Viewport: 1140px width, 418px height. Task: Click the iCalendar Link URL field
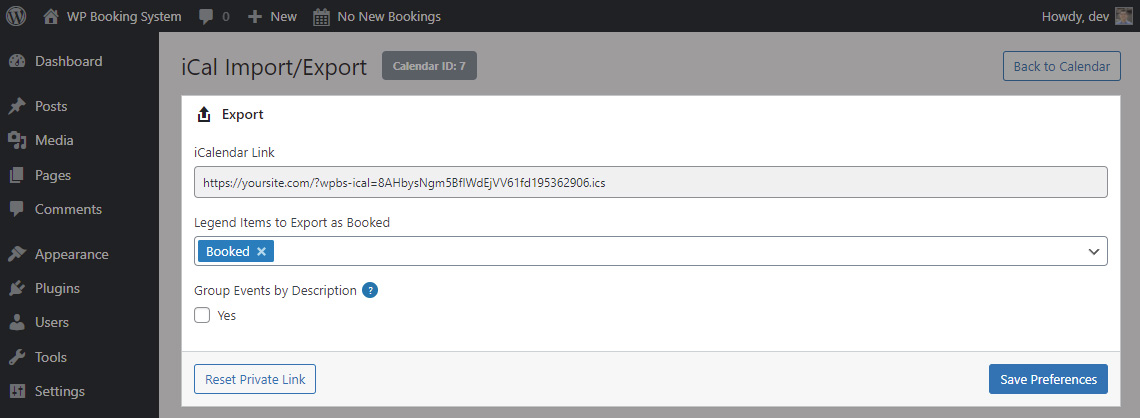[650, 183]
